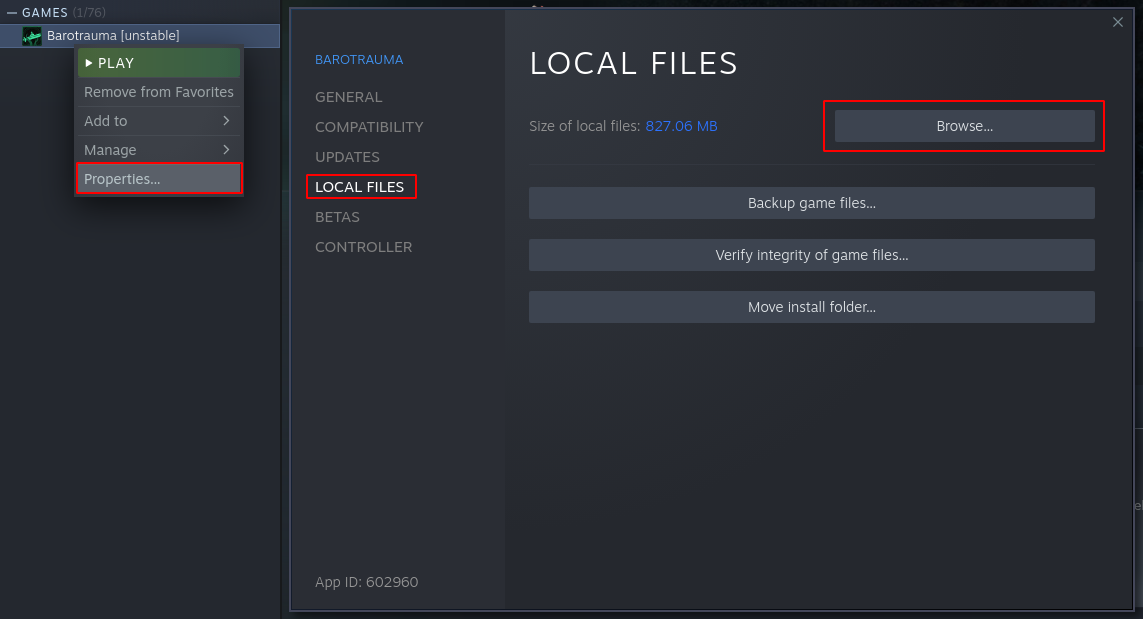1143x619 pixels.
Task: Expand the Add to submenu arrow
Action: (226, 121)
